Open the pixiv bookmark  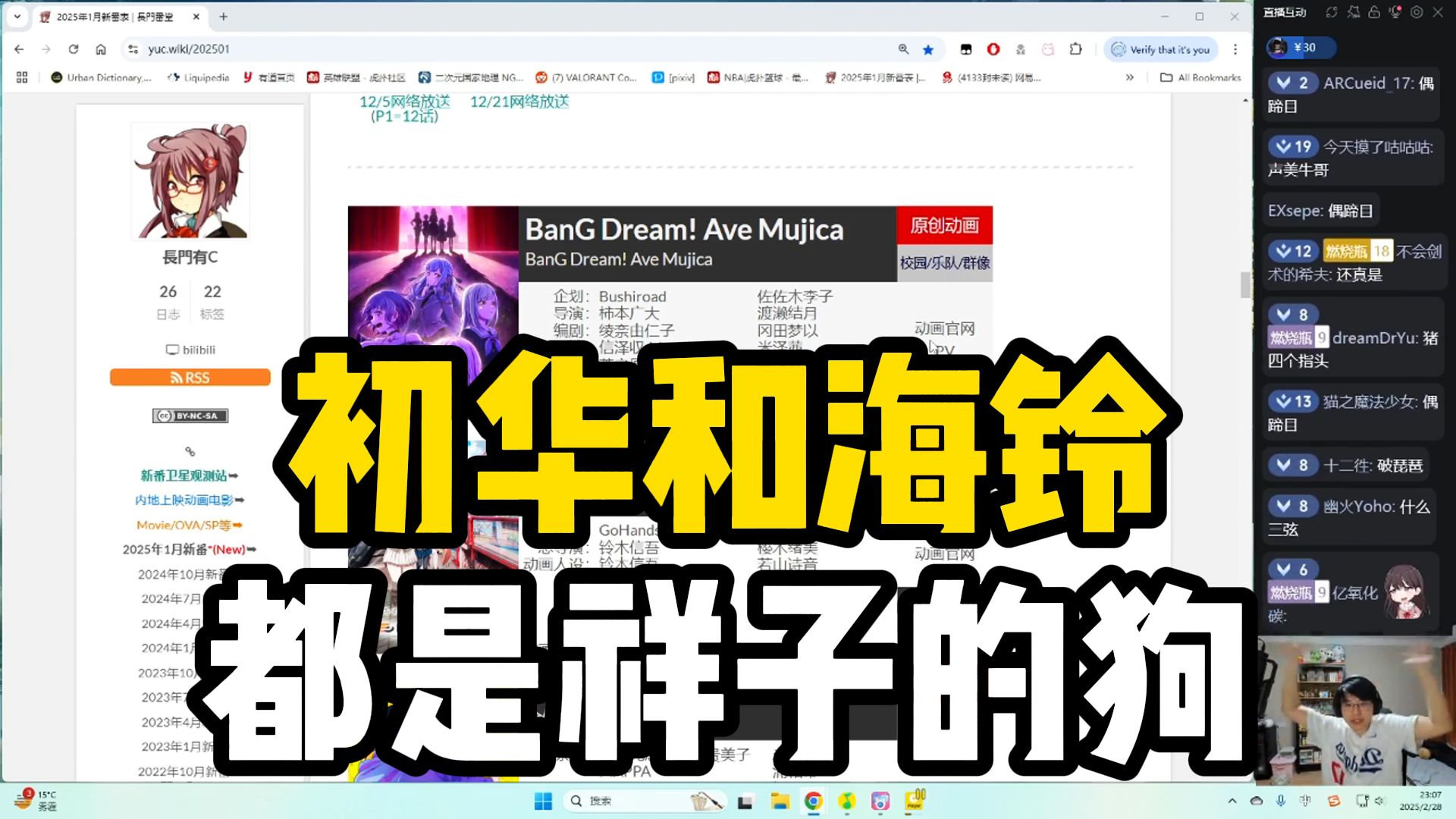(x=673, y=77)
